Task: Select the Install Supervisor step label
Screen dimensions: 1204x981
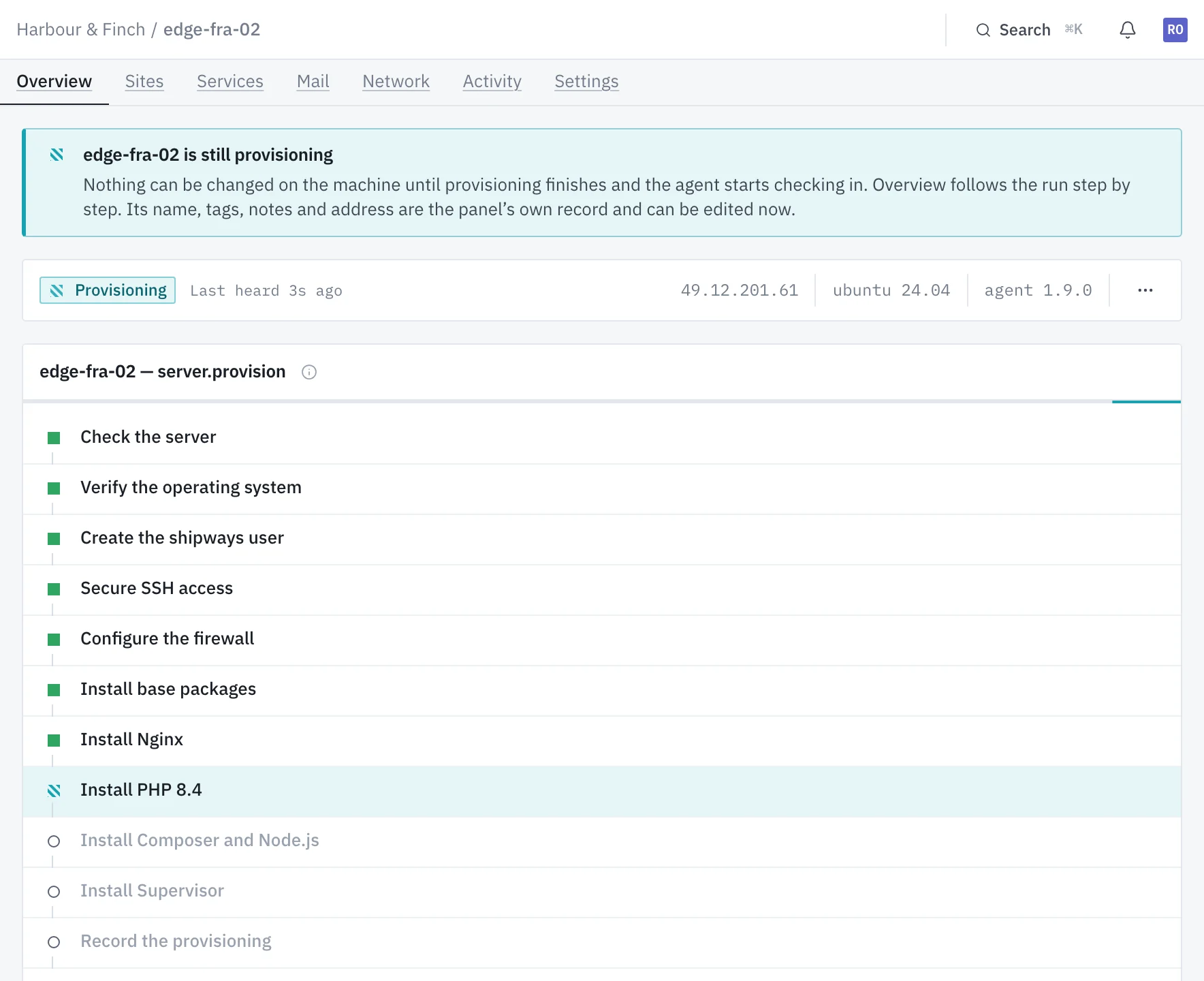Action: (x=153, y=891)
